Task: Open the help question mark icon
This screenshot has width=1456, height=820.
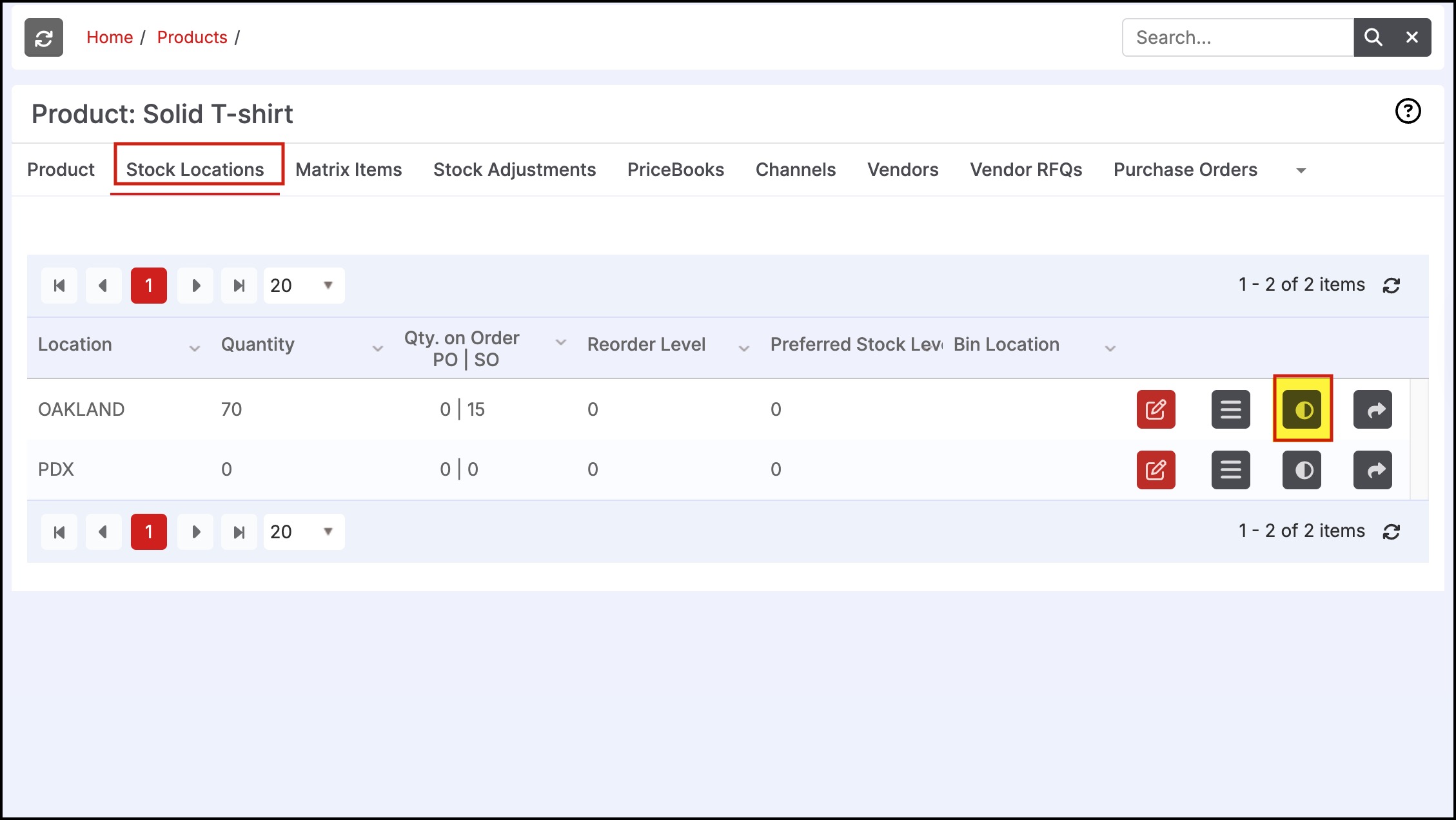Action: tap(1408, 111)
